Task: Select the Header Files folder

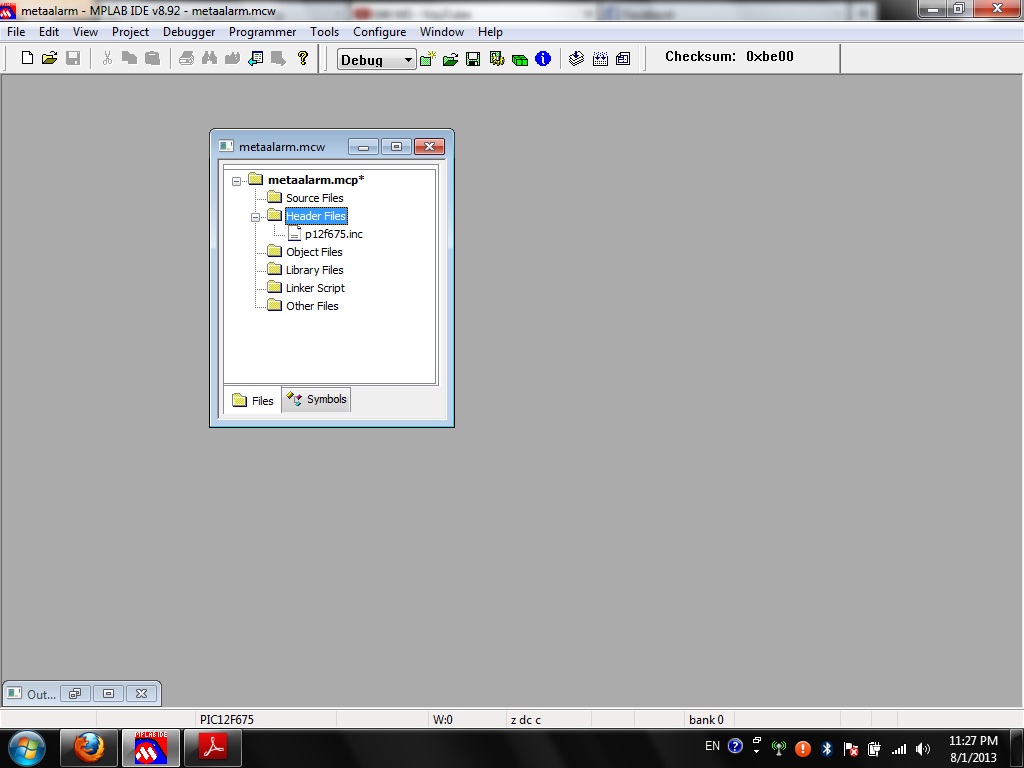Action: [316, 216]
